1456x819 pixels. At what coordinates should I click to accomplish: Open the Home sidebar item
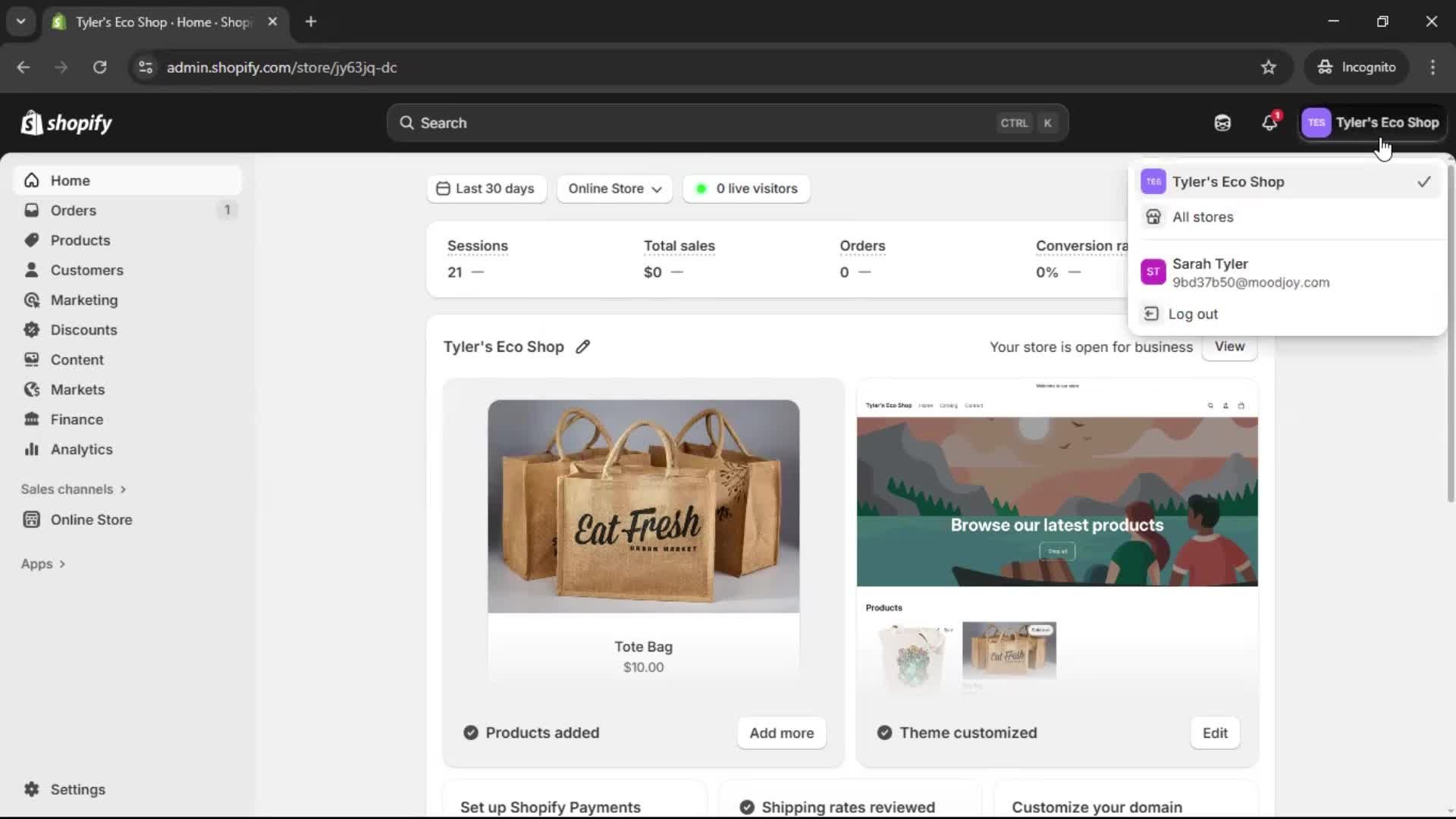127,180
